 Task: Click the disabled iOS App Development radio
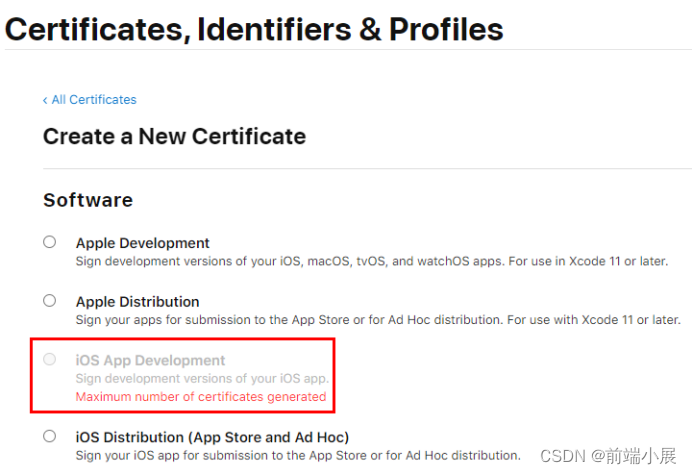49,359
